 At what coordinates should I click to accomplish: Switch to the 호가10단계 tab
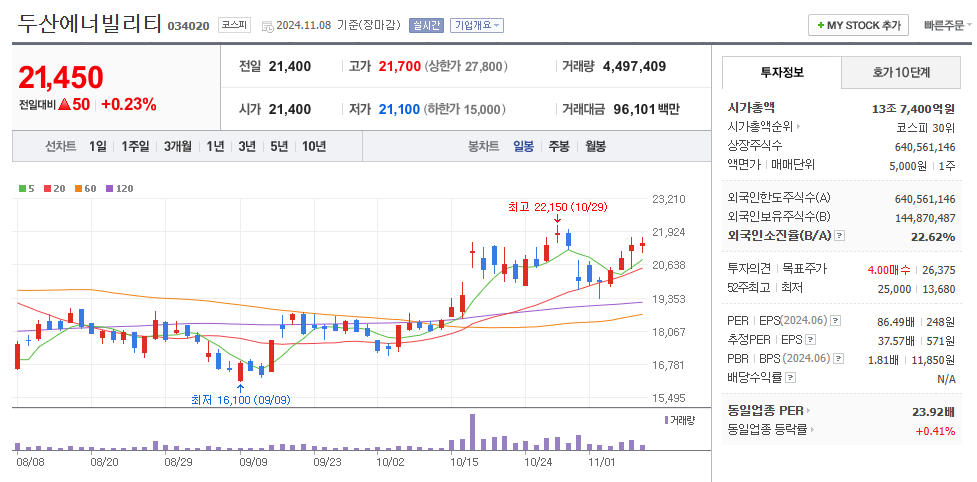(x=901, y=72)
